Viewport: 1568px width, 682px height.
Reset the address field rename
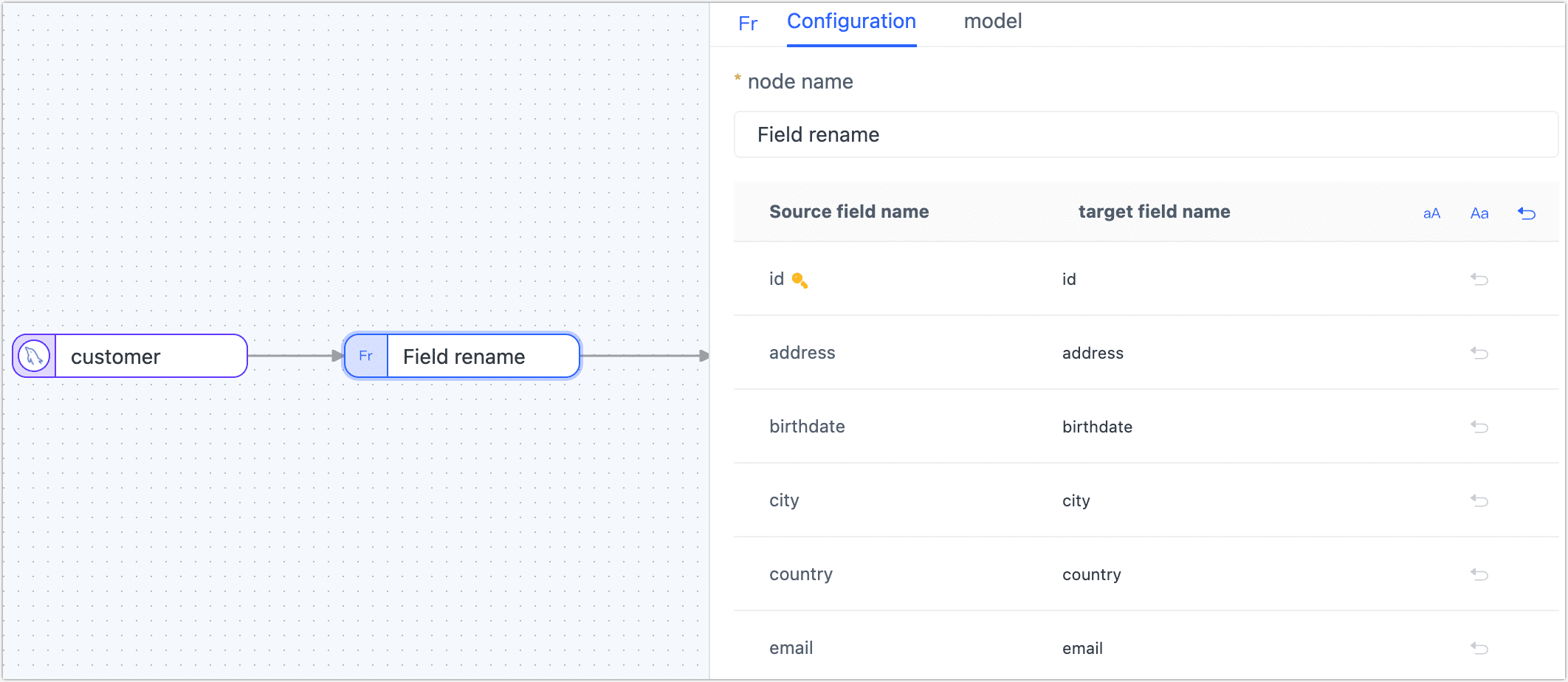pyautogui.click(x=1479, y=353)
